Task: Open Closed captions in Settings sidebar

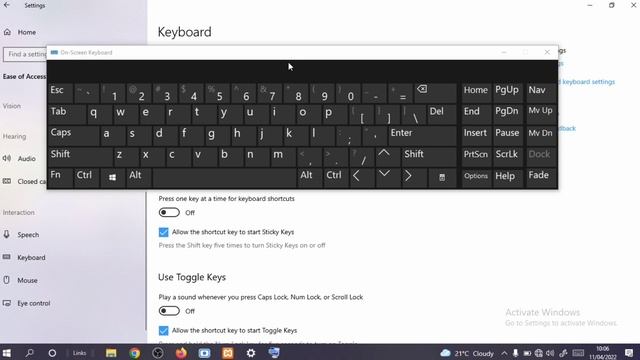Action: pos(24,181)
